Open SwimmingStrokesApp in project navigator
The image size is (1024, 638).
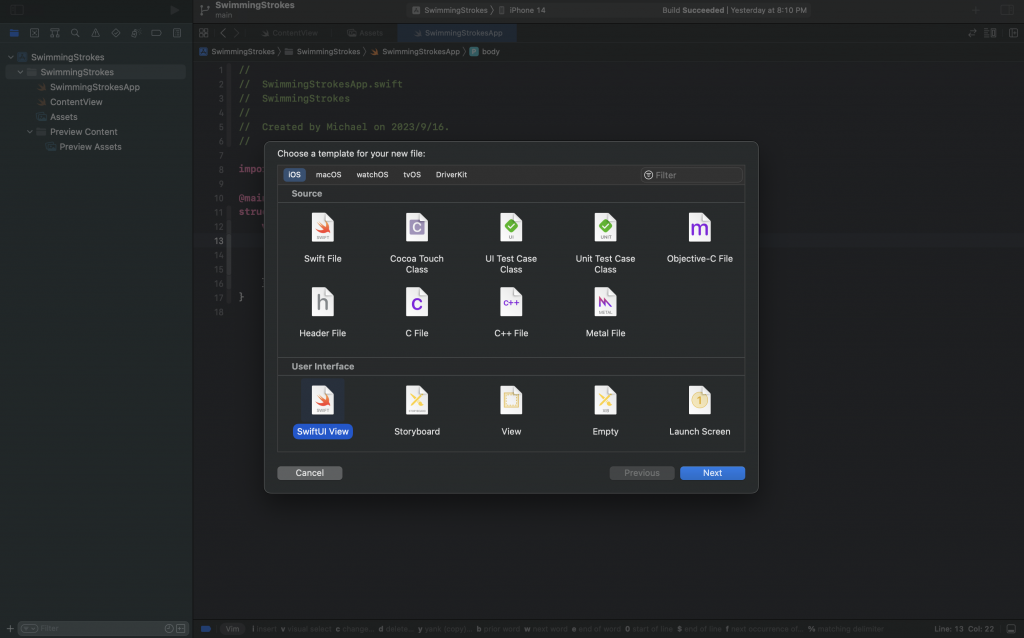[x=95, y=87]
